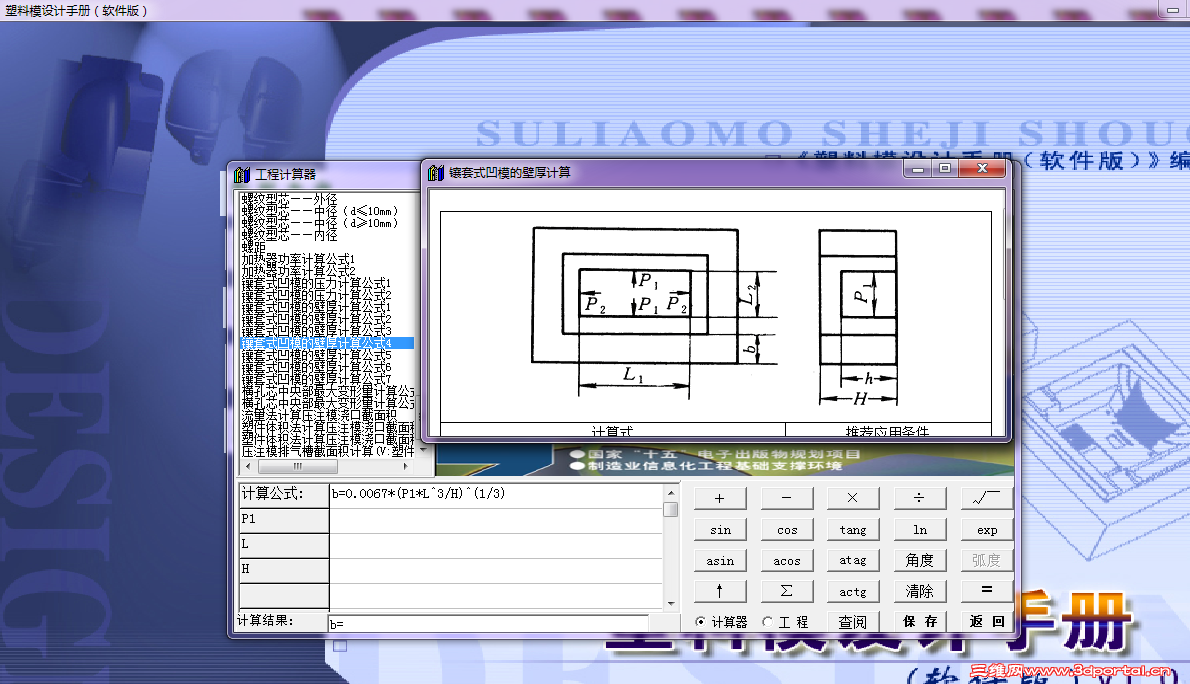Image resolution: width=1190 pixels, height=684 pixels.
Task: Click the ln function button
Action: coord(919,528)
